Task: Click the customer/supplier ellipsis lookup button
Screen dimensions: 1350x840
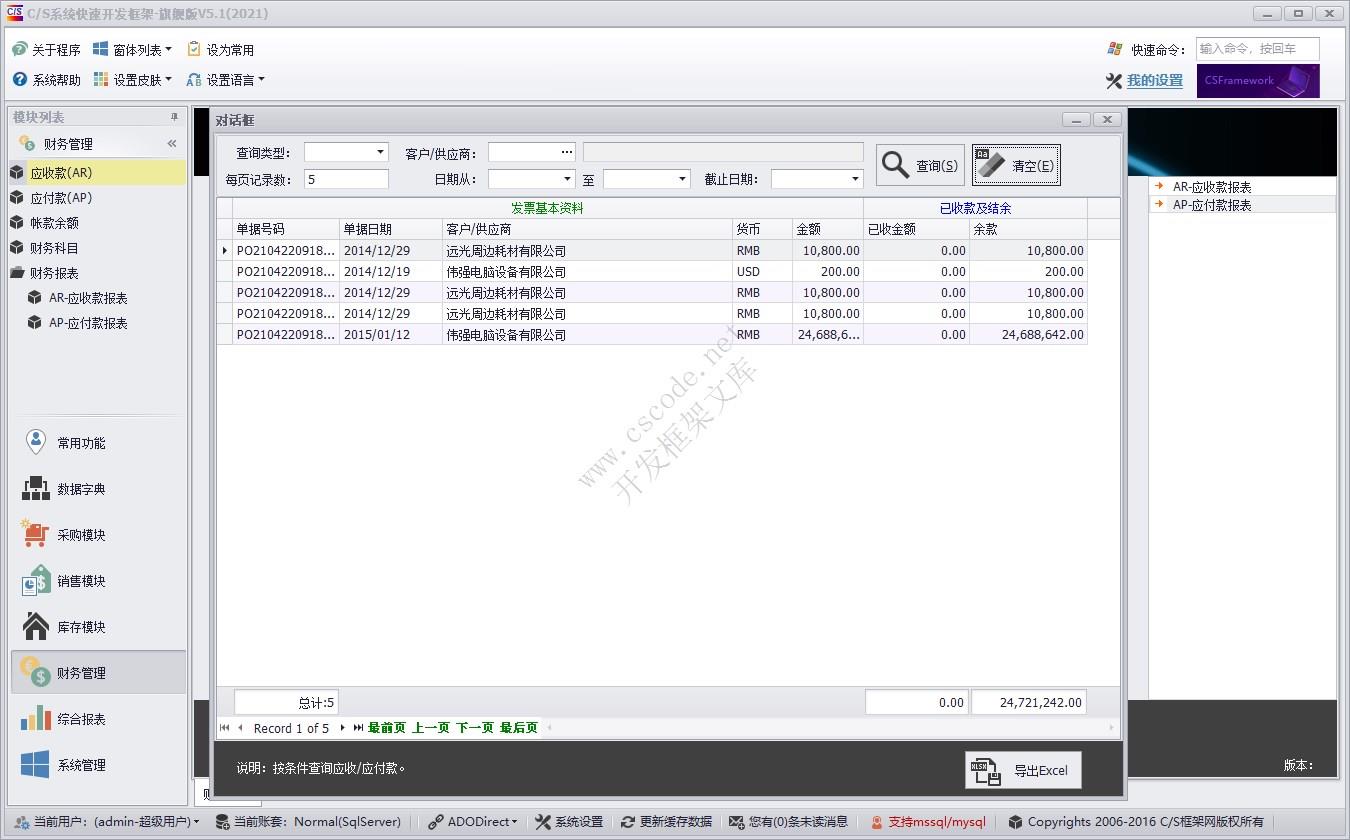Action: (567, 153)
